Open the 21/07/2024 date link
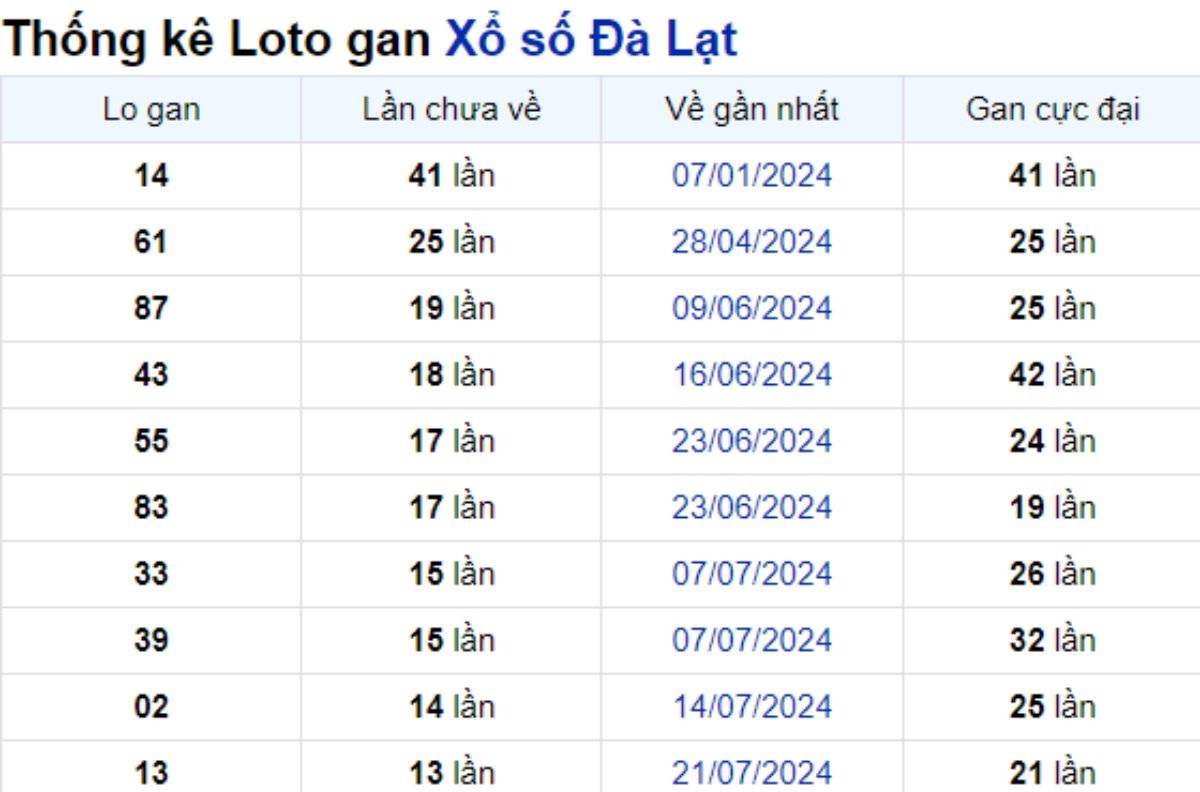 [752, 773]
